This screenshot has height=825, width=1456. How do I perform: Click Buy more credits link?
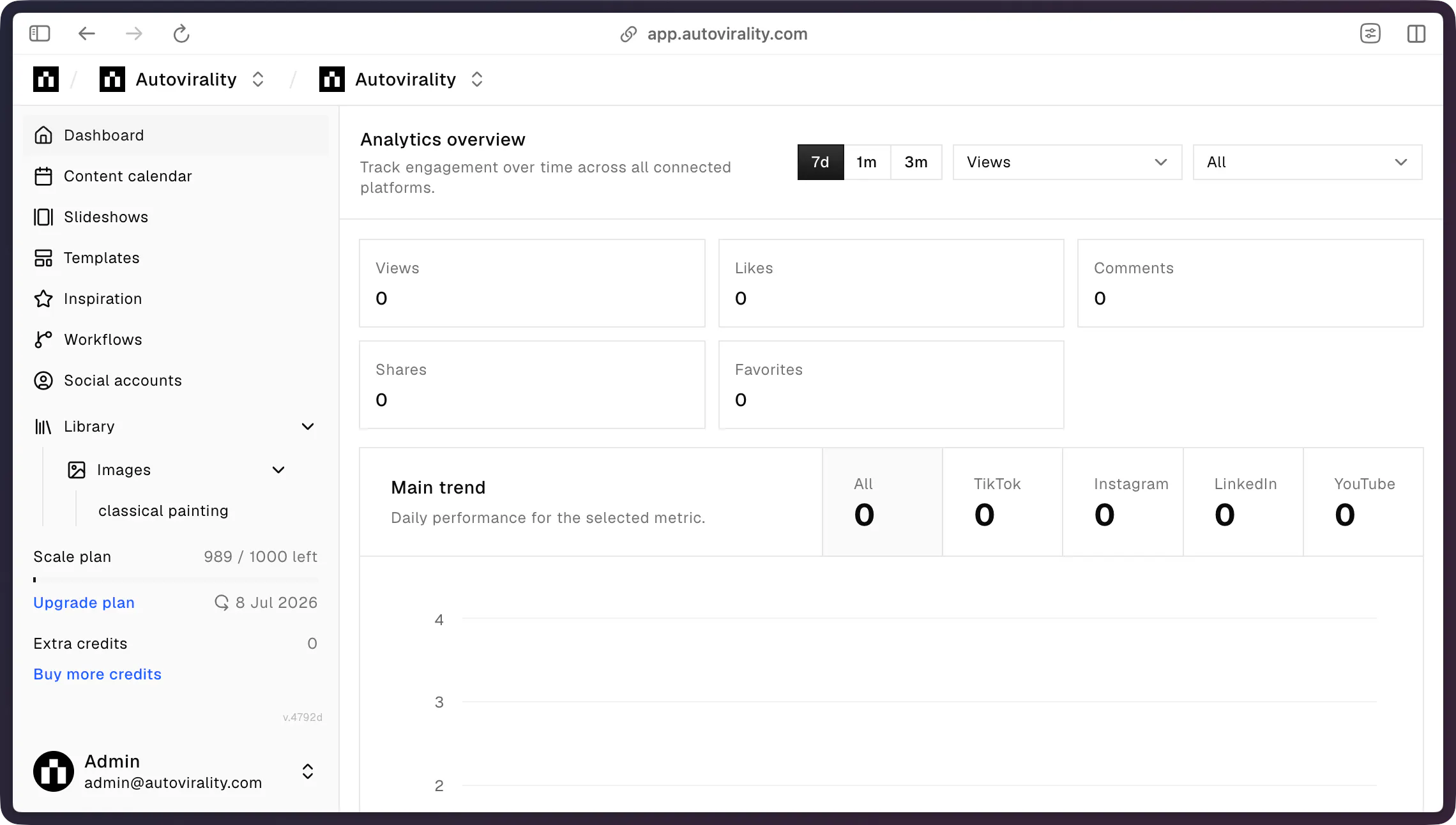pos(97,674)
